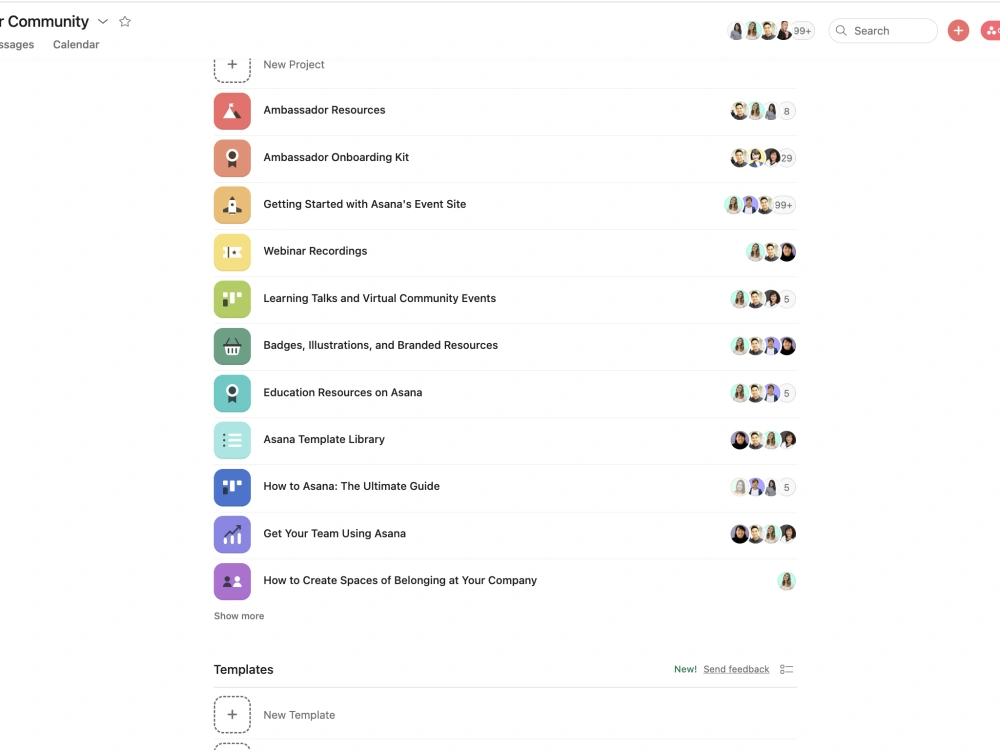Open the Webinar Recordings project
1000x750 pixels.
coord(315,251)
